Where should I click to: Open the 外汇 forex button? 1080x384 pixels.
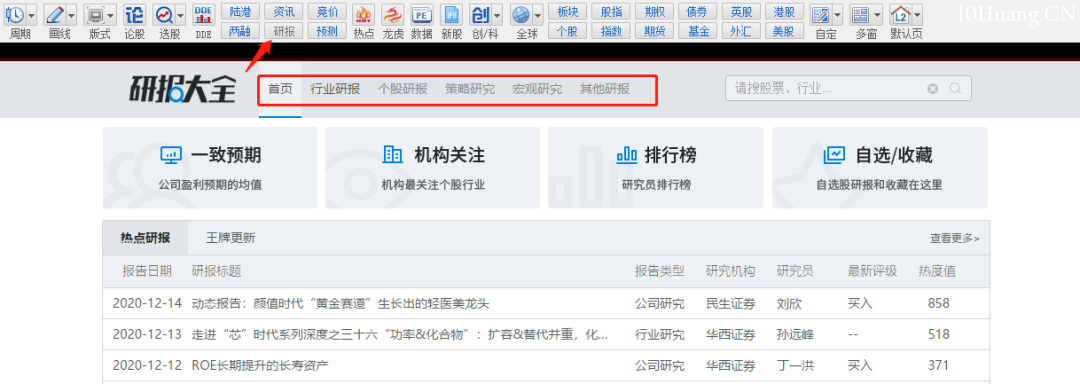click(741, 31)
